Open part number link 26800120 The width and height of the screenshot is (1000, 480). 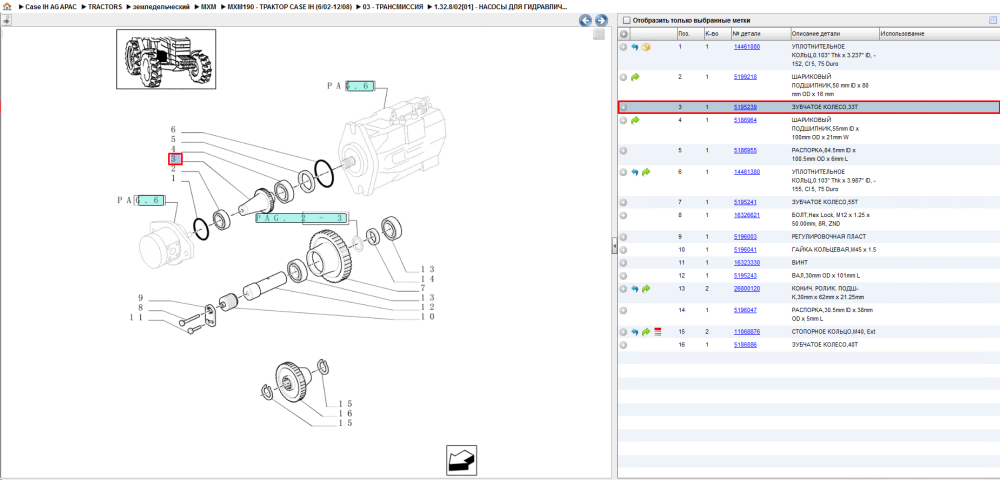click(747, 289)
